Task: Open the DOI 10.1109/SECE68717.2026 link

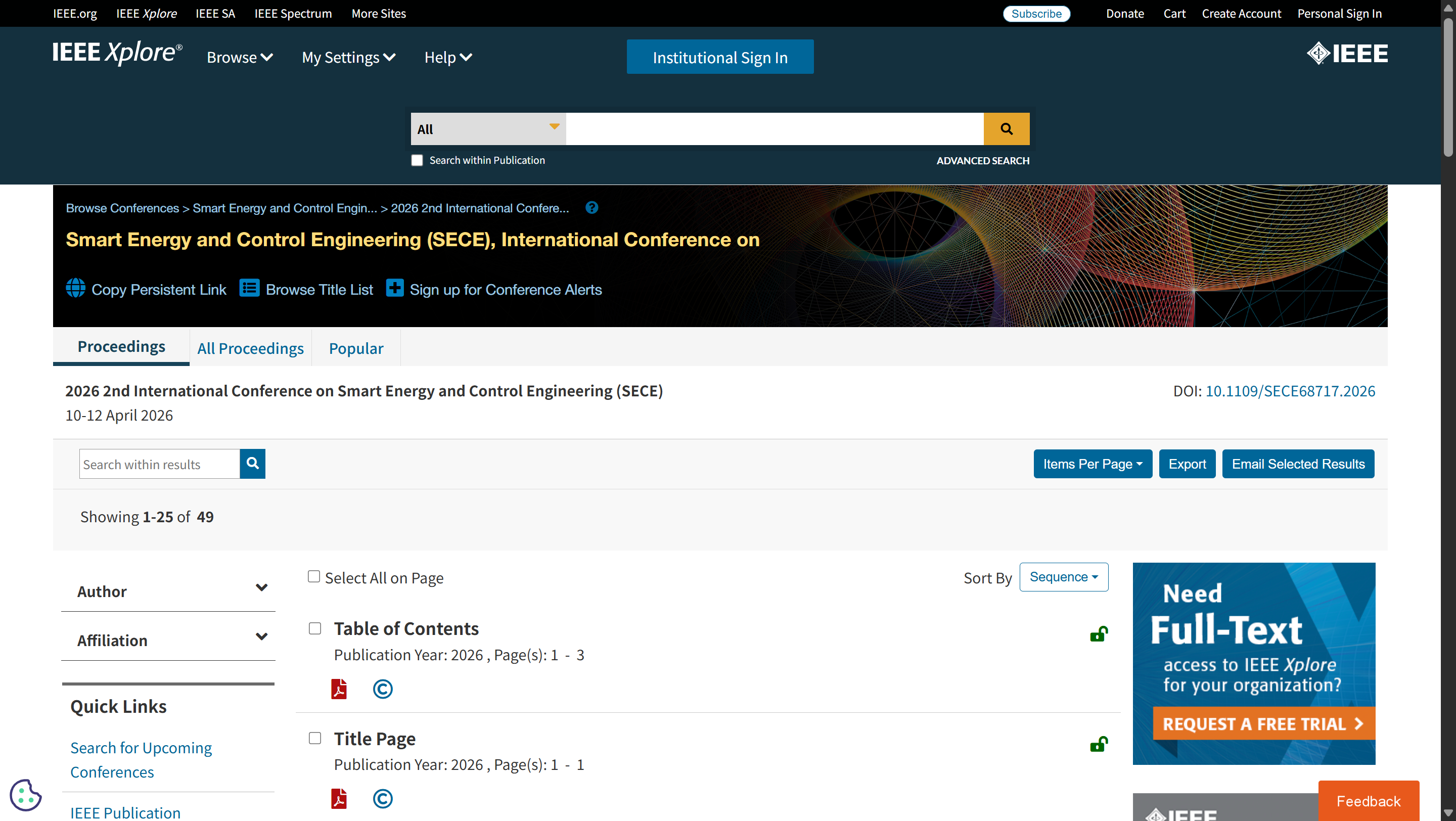Action: pos(1290,391)
